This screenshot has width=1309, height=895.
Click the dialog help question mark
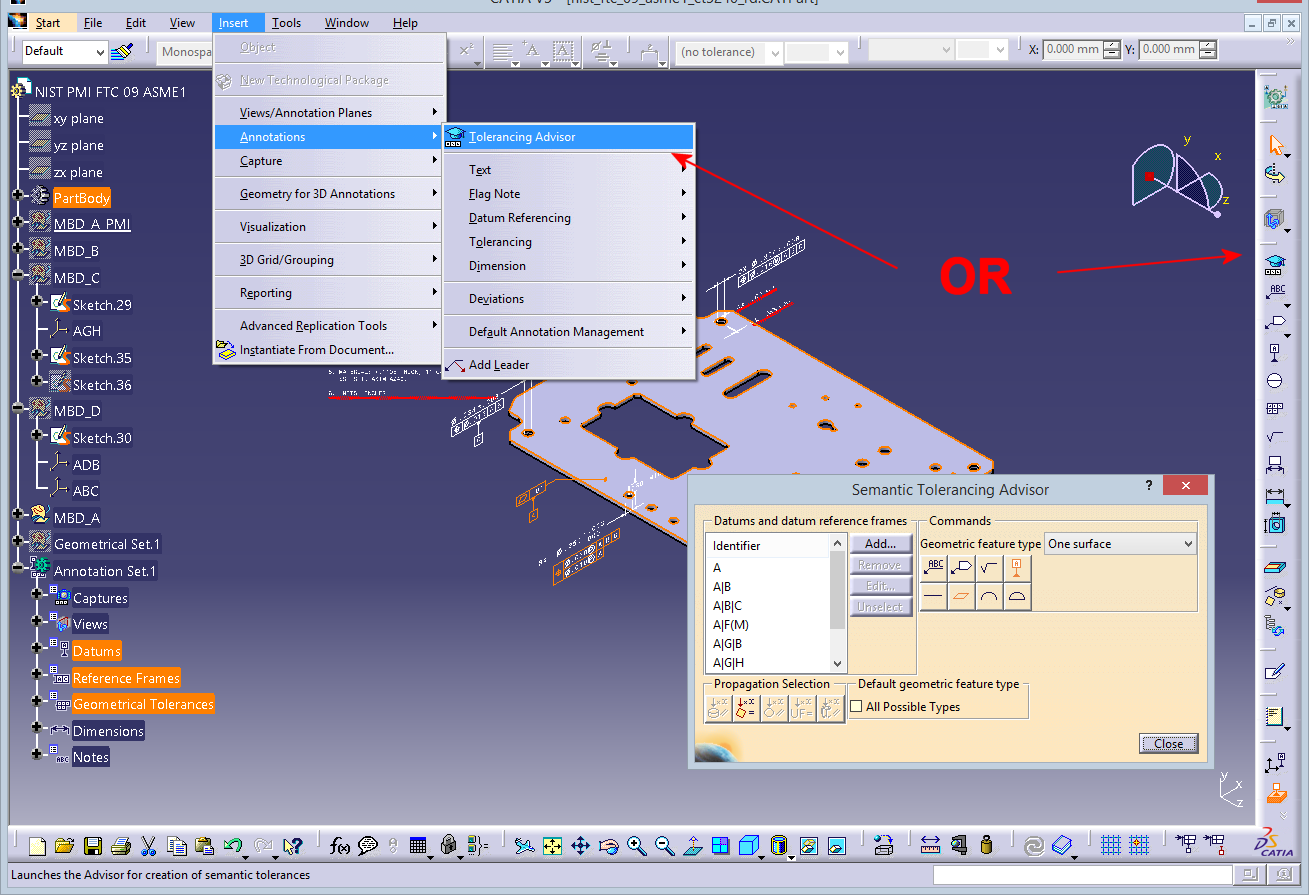(x=1148, y=485)
